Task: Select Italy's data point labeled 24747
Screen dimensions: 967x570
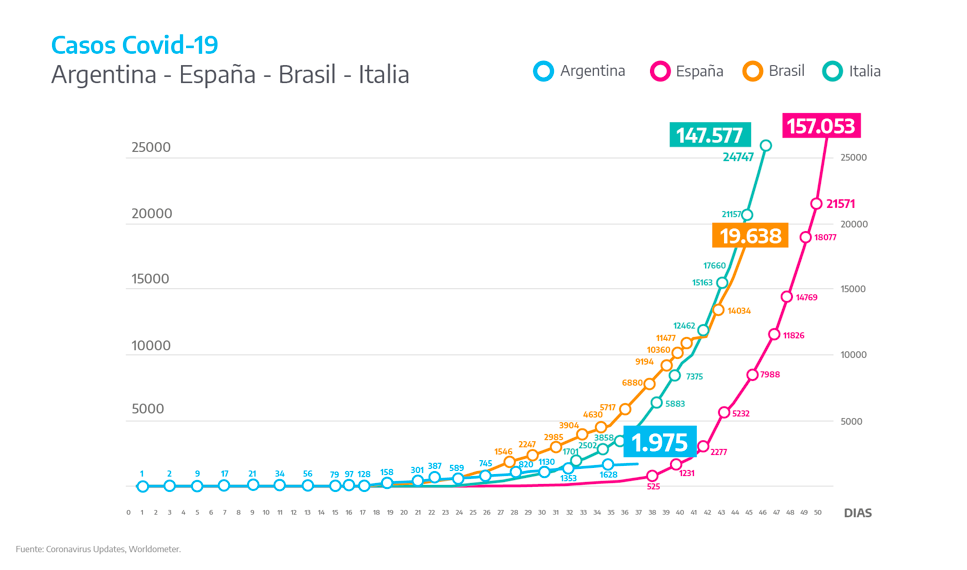Action: coord(766,146)
